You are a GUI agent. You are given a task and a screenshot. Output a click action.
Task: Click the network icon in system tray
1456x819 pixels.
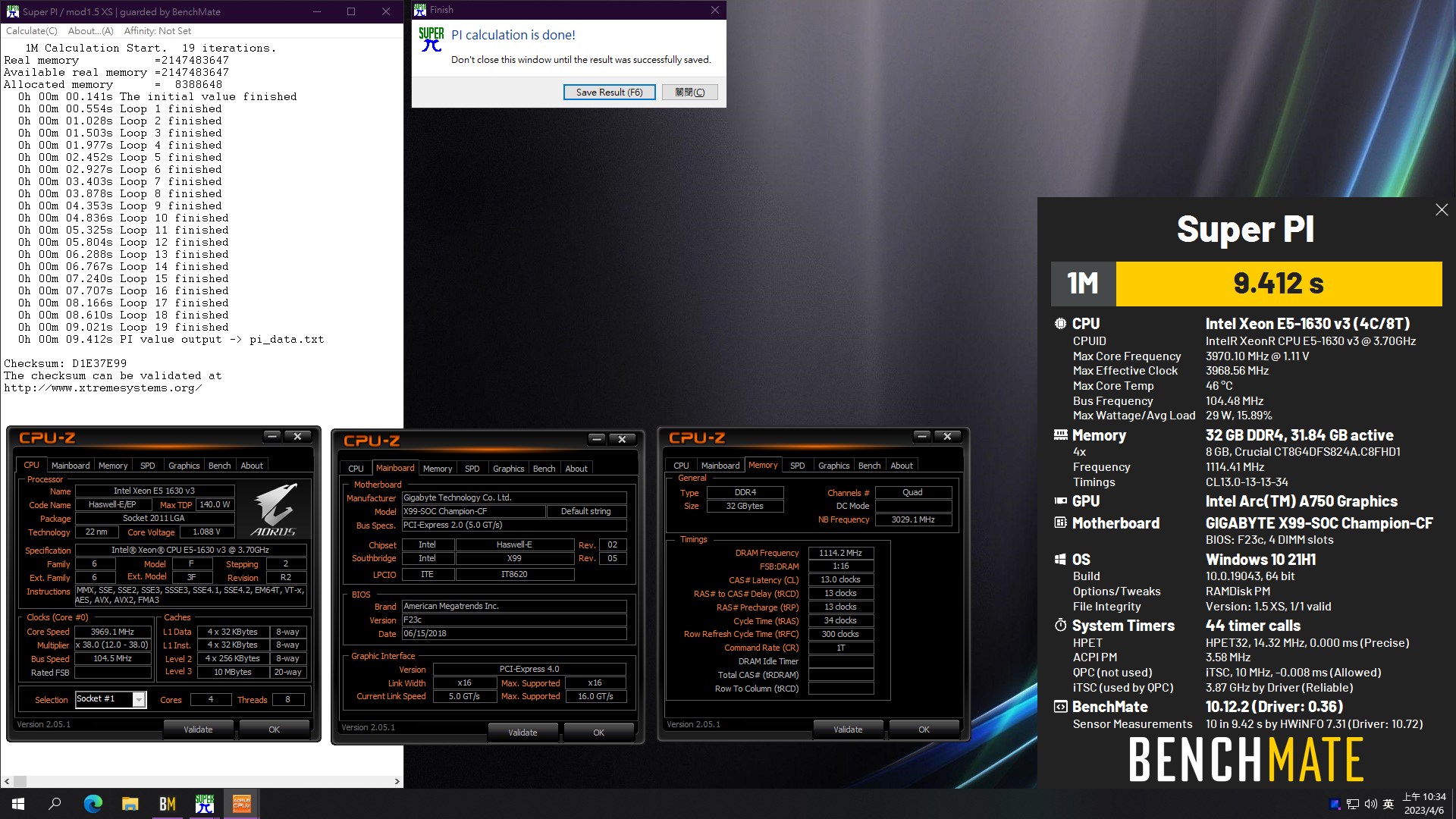[x=1353, y=804]
